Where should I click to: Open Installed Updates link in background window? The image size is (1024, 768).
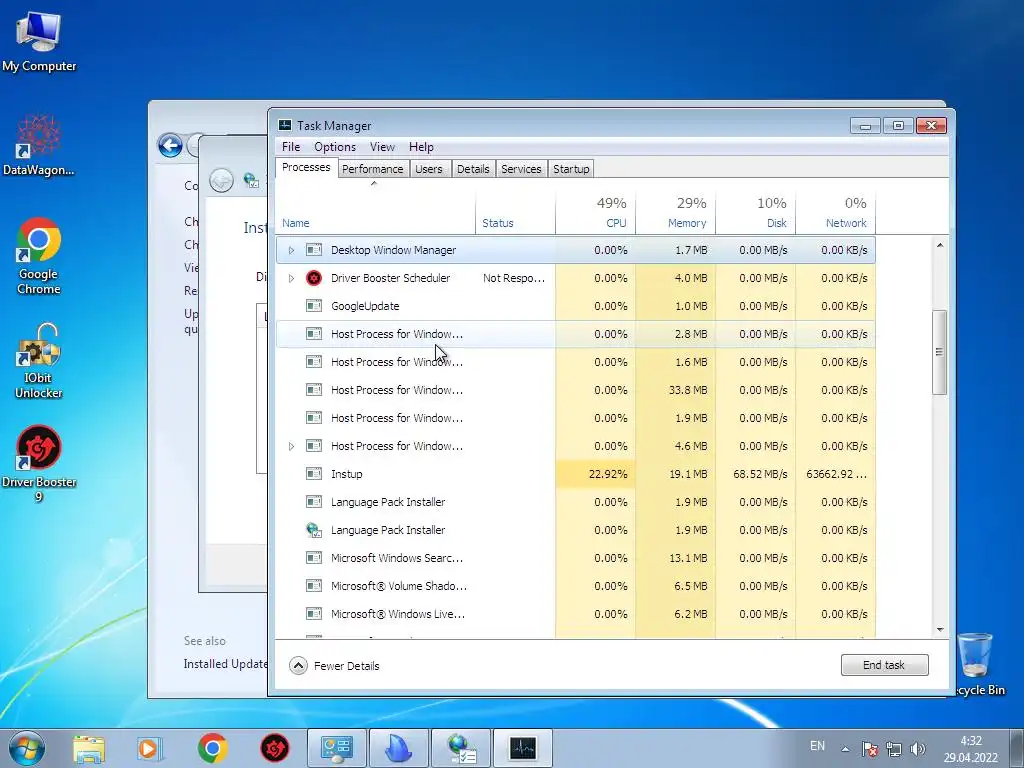point(225,664)
